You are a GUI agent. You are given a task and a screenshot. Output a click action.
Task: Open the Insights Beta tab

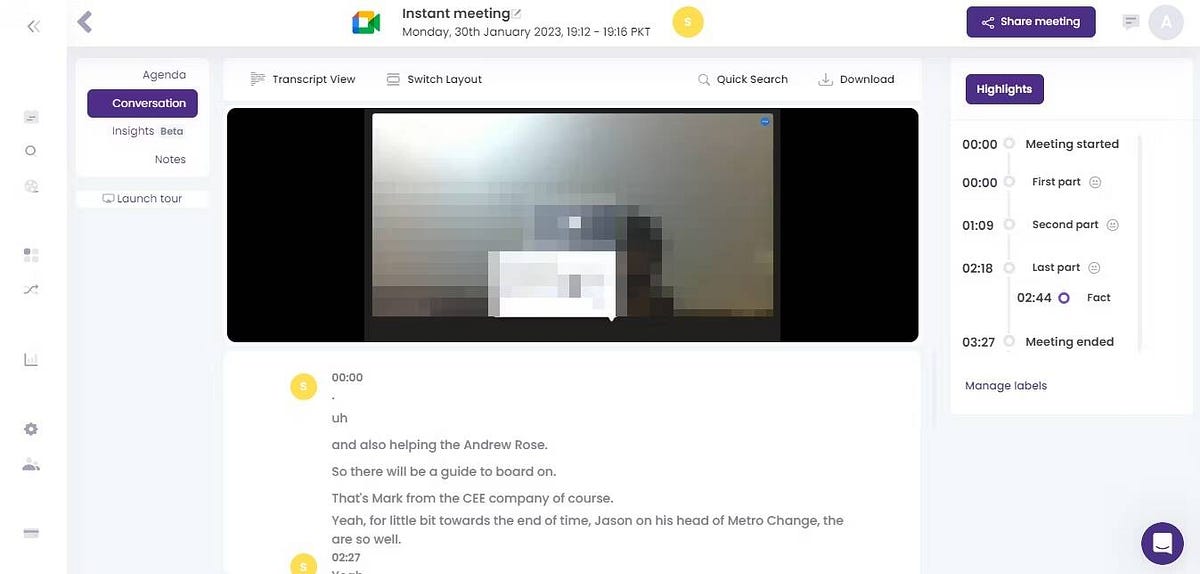[147, 131]
